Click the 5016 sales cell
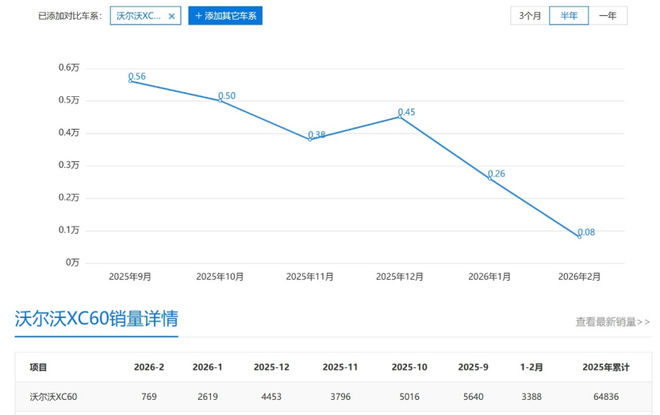This screenshot has height=415, width=660. [x=409, y=396]
